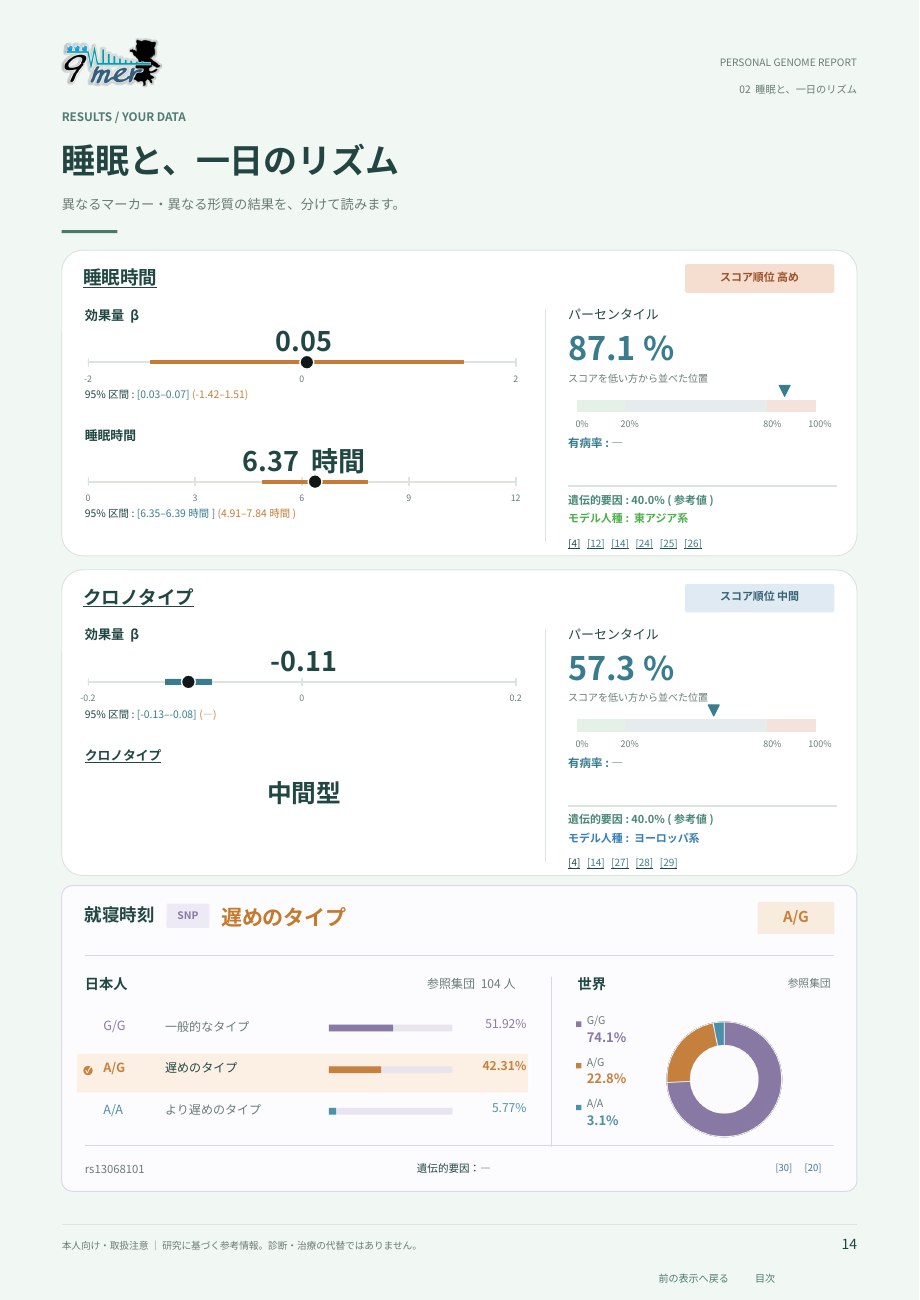This screenshot has height=1300, width=920.
Task: Open reference [27] in the クロノタイプ card
Action: 620,863
